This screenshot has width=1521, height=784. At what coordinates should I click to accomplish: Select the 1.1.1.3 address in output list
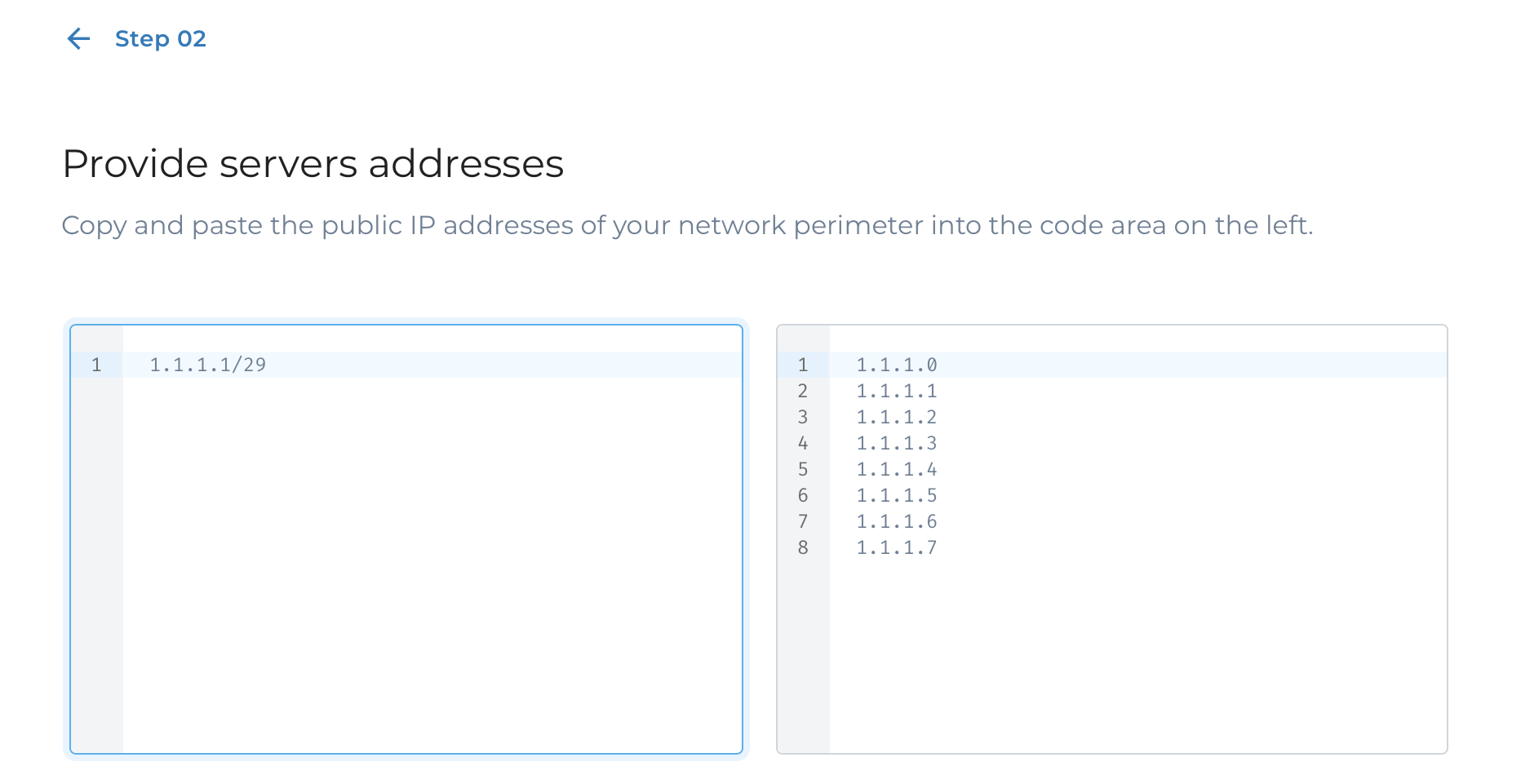(896, 443)
